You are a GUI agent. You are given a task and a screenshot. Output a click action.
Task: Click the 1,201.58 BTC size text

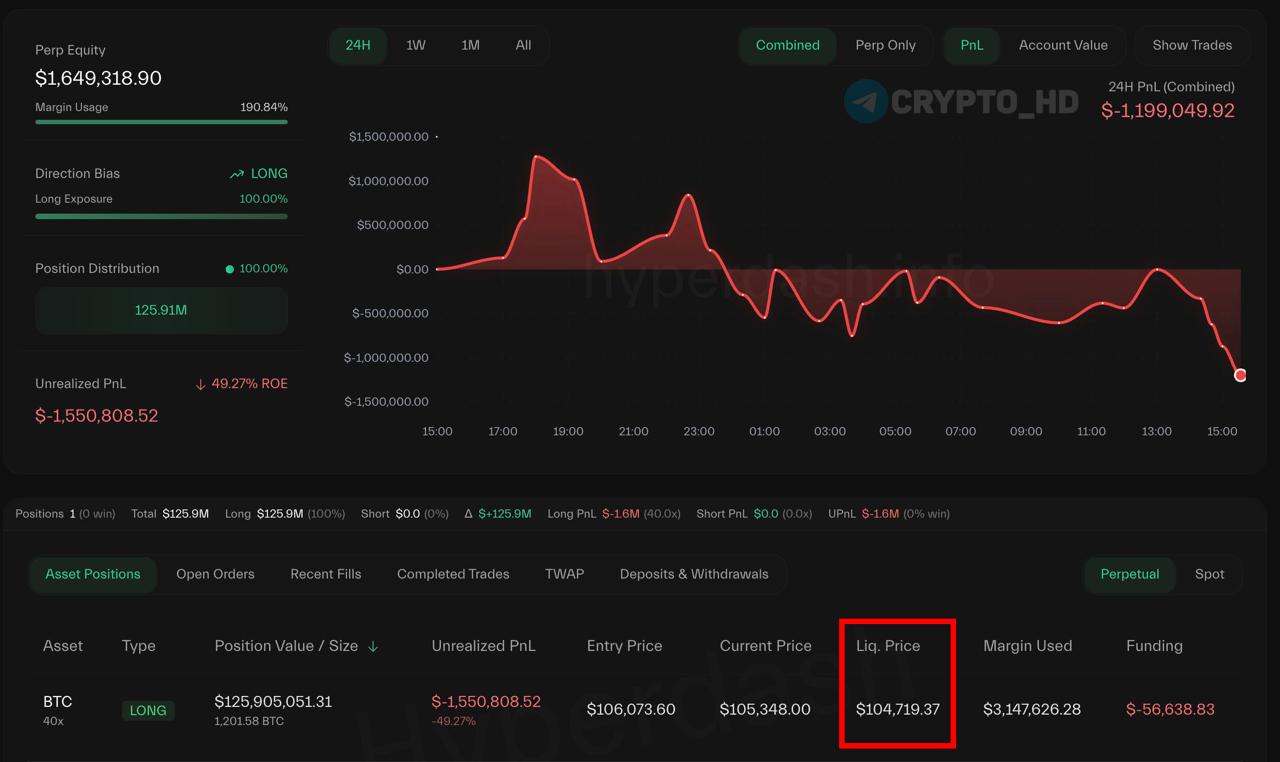click(249, 721)
